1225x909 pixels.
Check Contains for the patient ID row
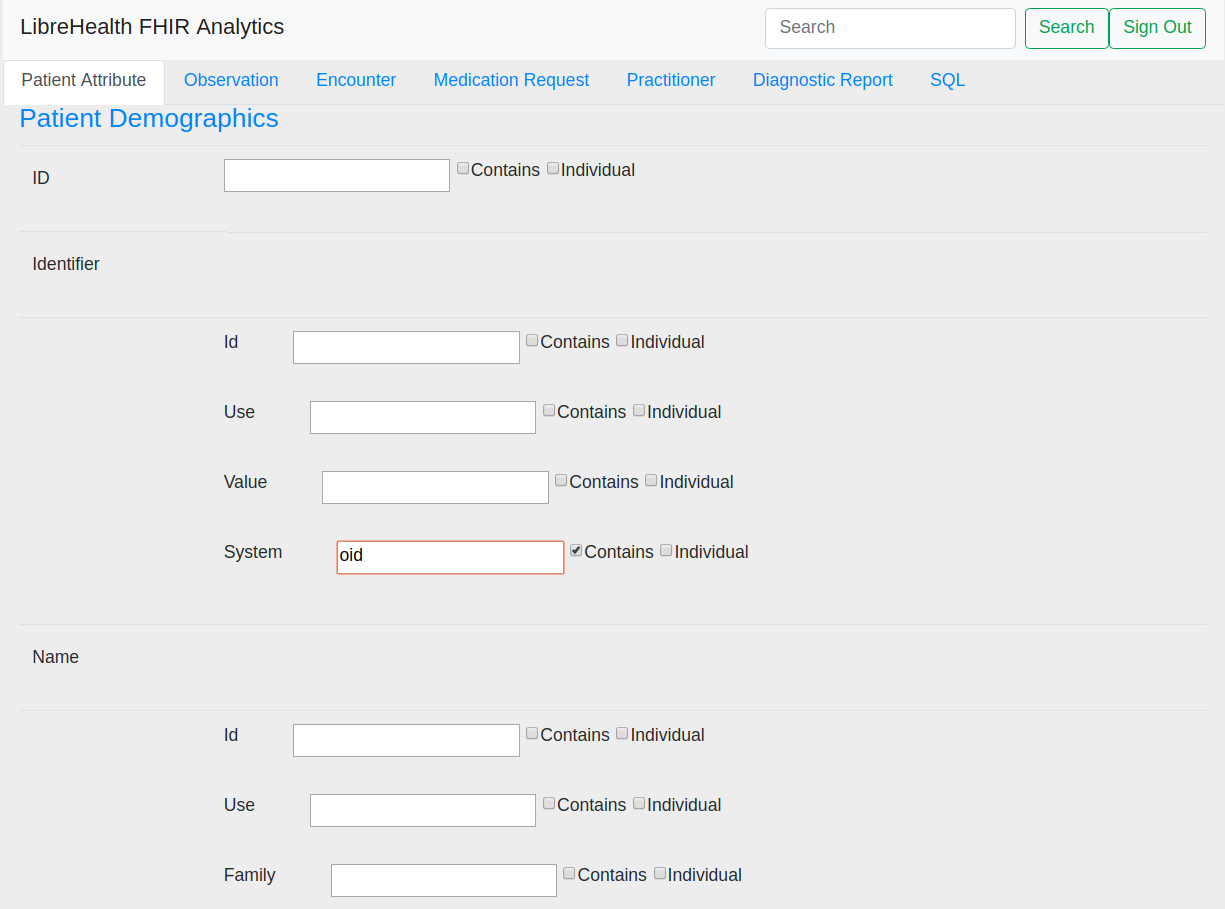(x=463, y=168)
